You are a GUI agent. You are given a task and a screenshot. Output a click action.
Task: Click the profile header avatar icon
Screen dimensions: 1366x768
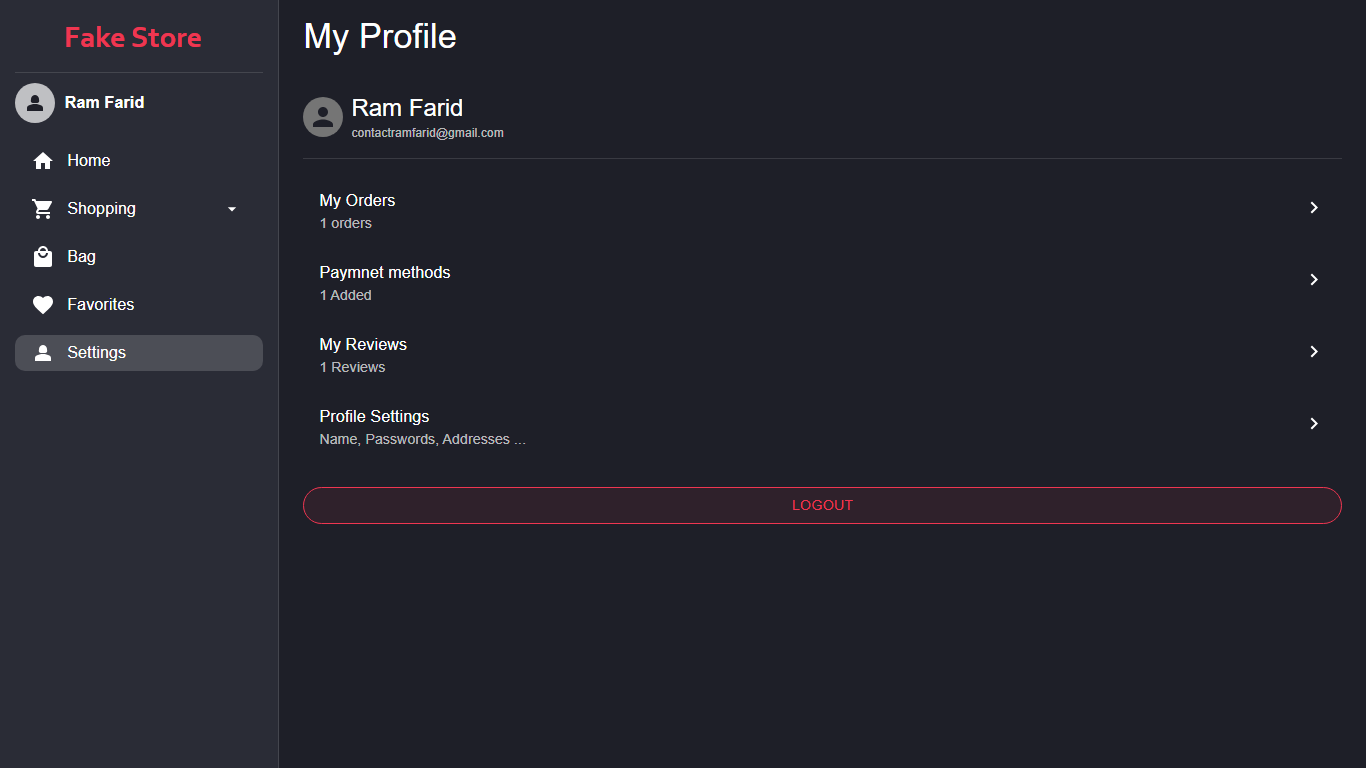coord(323,117)
